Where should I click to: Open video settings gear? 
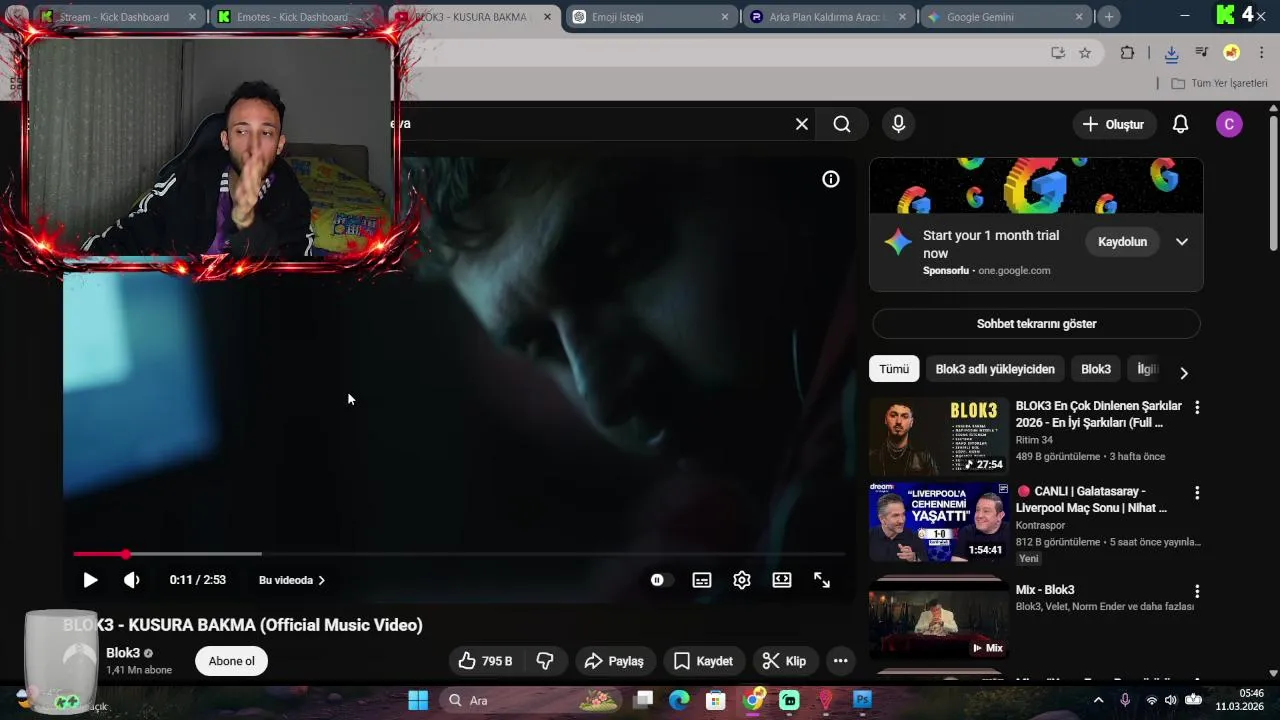pyautogui.click(x=741, y=580)
